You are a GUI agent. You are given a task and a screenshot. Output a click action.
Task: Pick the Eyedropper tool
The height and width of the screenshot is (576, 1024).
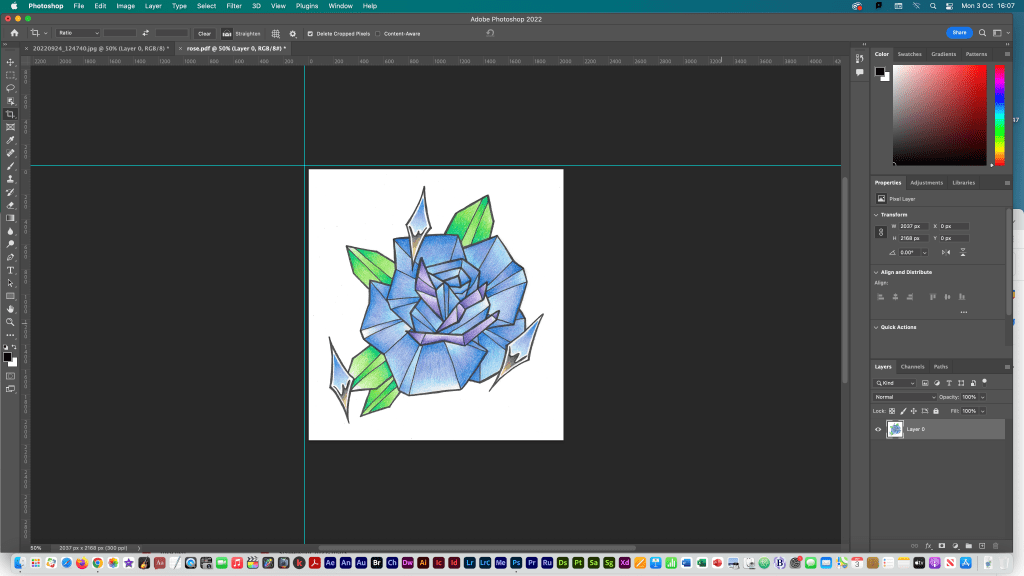pos(10,140)
